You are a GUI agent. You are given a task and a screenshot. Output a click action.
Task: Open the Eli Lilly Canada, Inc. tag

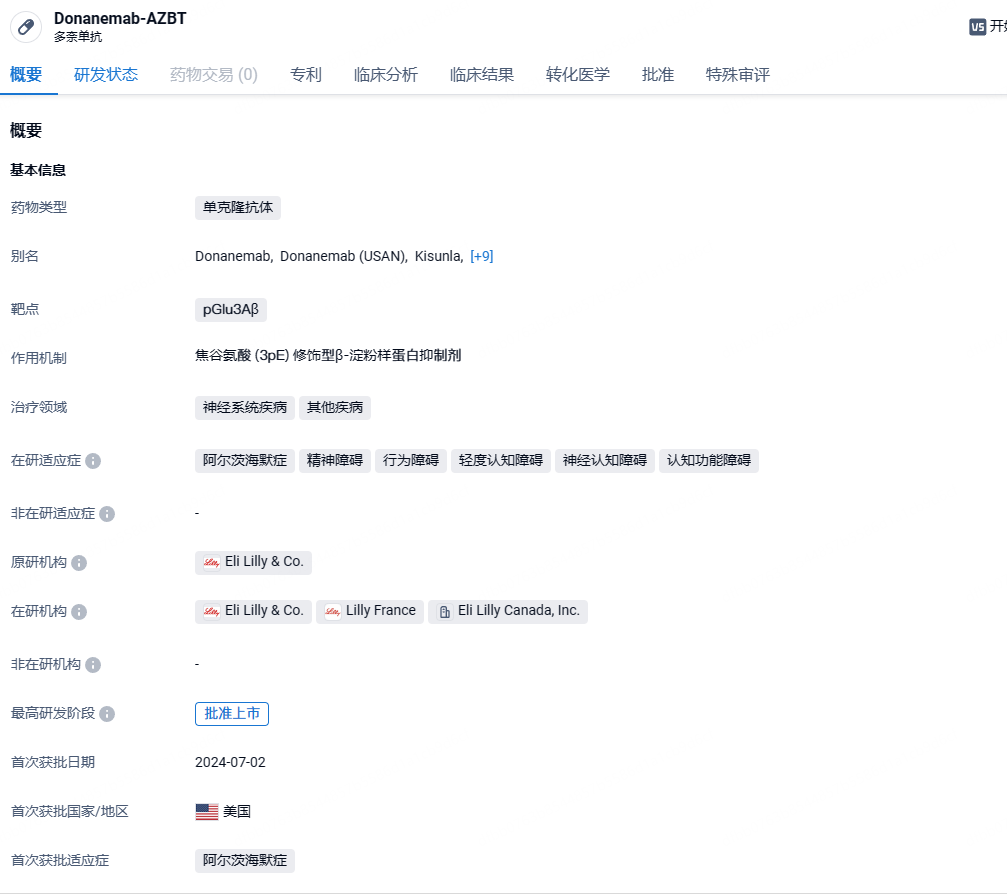tap(508, 611)
